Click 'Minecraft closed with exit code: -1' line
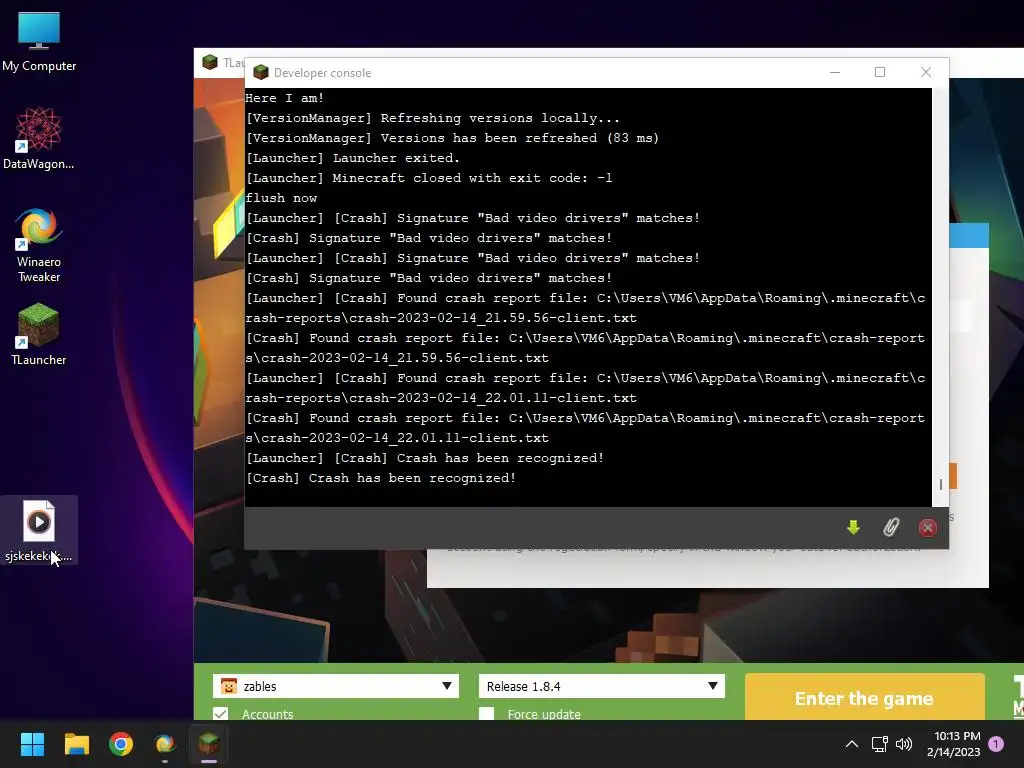The width and height of the screenshot is (1024, 768). click(429, 178)
